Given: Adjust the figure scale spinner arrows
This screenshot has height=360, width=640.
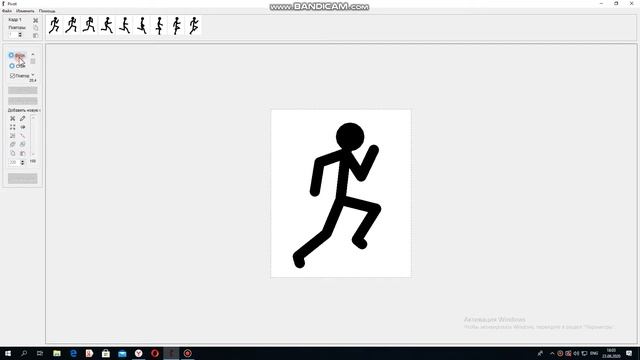Looking at the screenshot, I should click(22, 162).
